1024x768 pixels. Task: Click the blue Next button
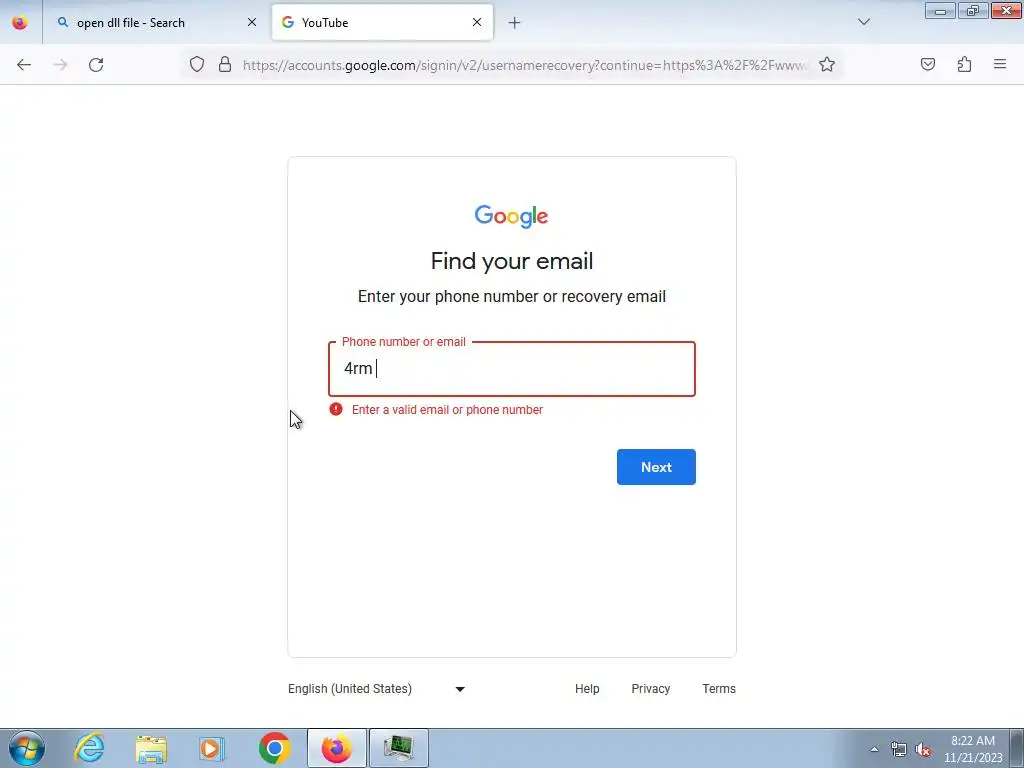tap(656, 467)
